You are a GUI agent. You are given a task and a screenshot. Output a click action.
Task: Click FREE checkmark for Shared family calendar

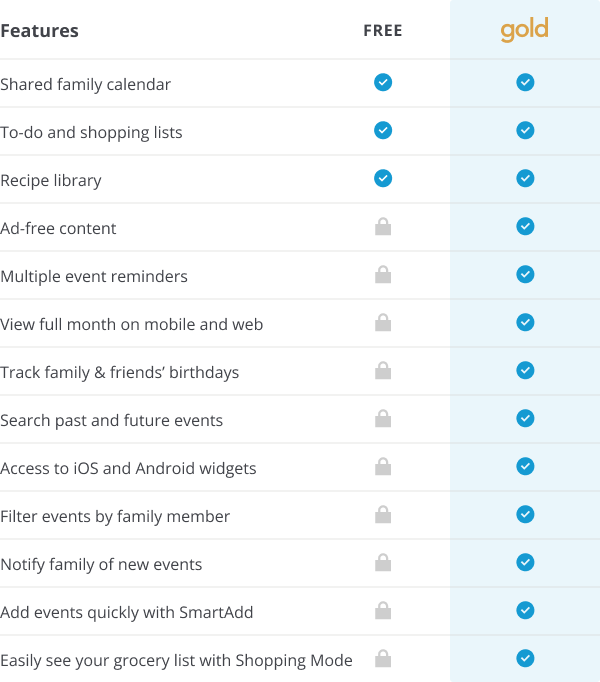[383, 82]
